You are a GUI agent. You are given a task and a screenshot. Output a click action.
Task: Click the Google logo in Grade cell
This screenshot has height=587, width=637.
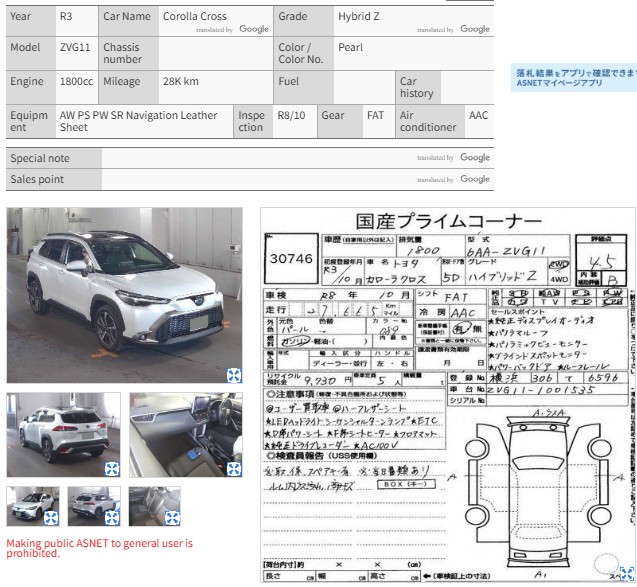(475, 29)
